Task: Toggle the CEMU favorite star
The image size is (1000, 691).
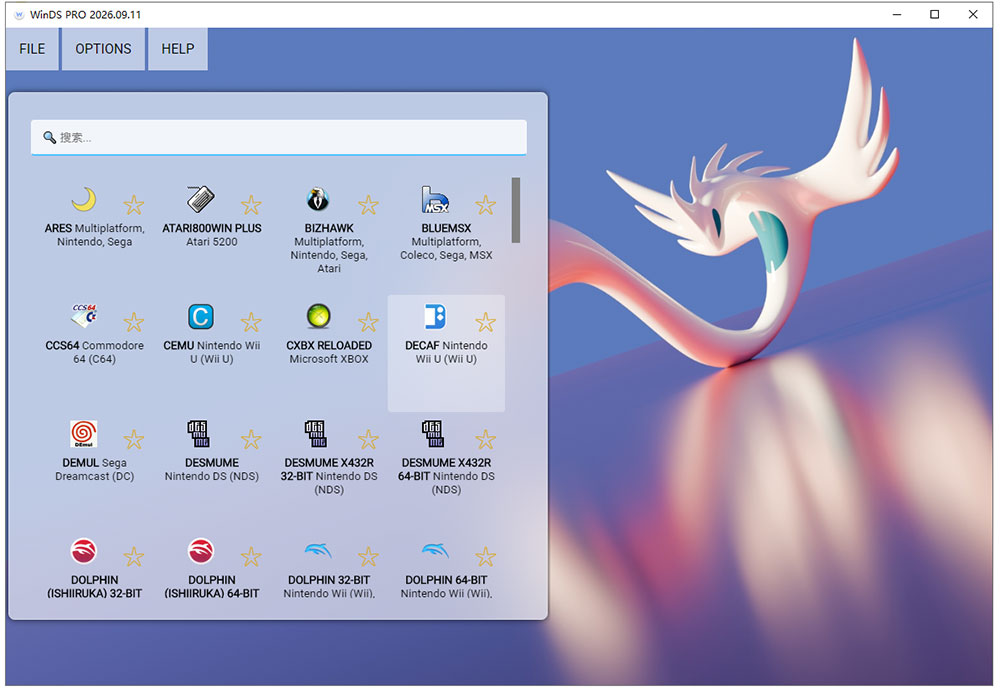Action: [x=251, y=322]
